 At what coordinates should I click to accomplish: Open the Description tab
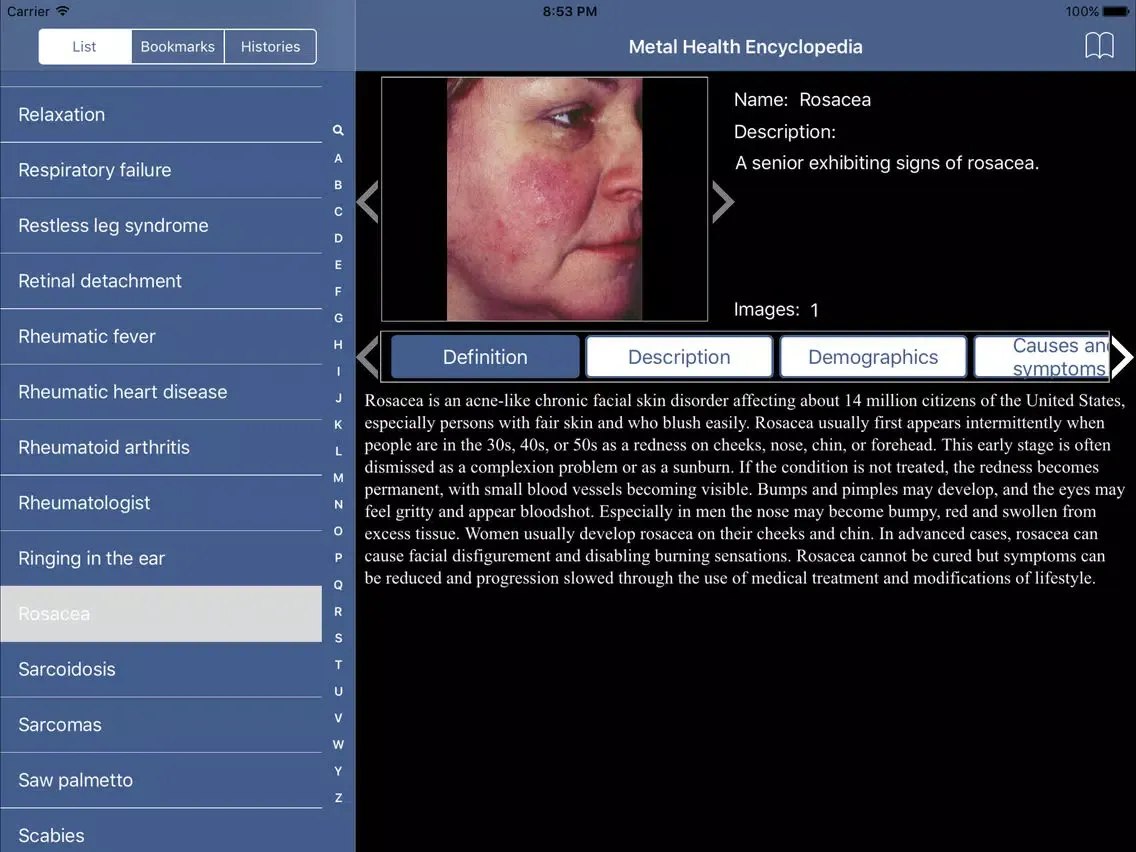click(x=679, y=356)
